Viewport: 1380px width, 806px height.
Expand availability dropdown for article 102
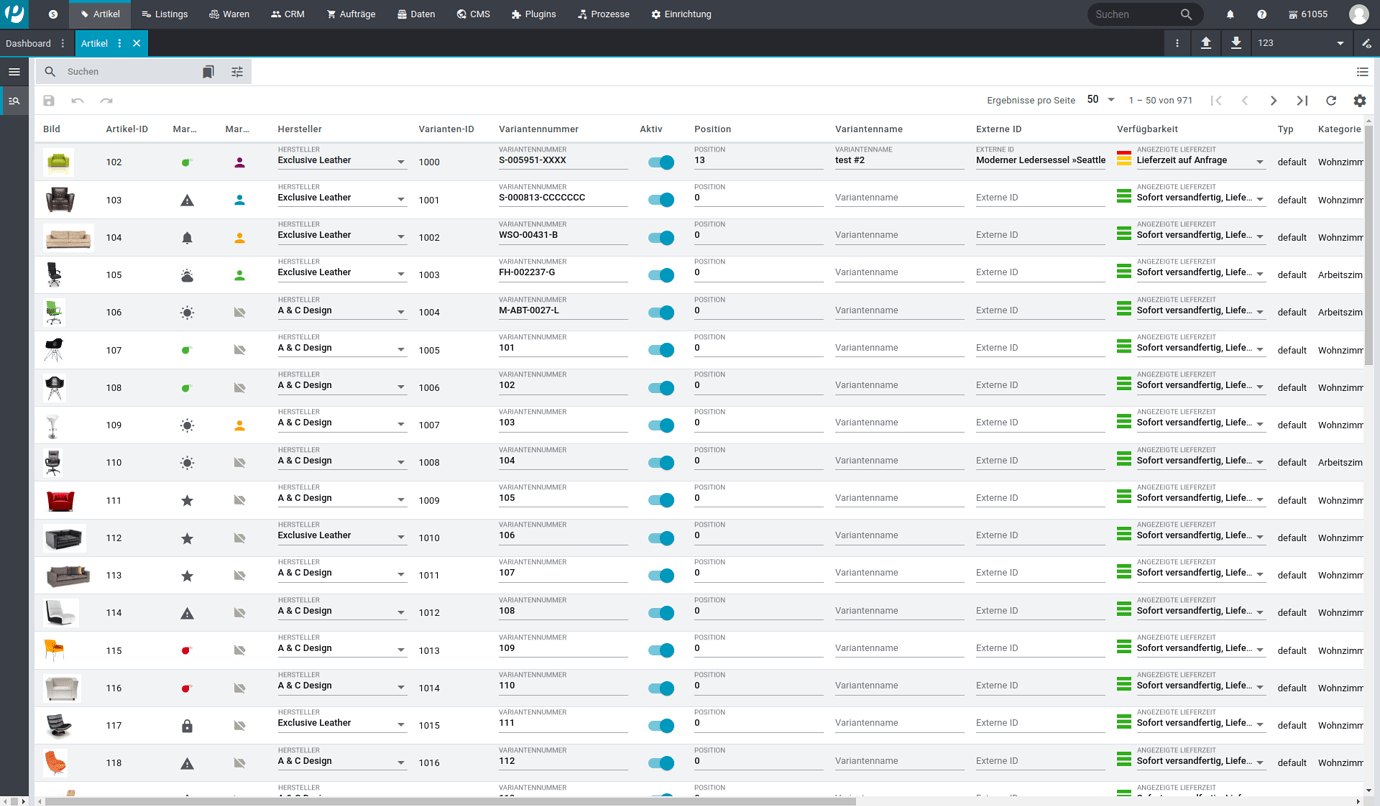pos(1259,162)
